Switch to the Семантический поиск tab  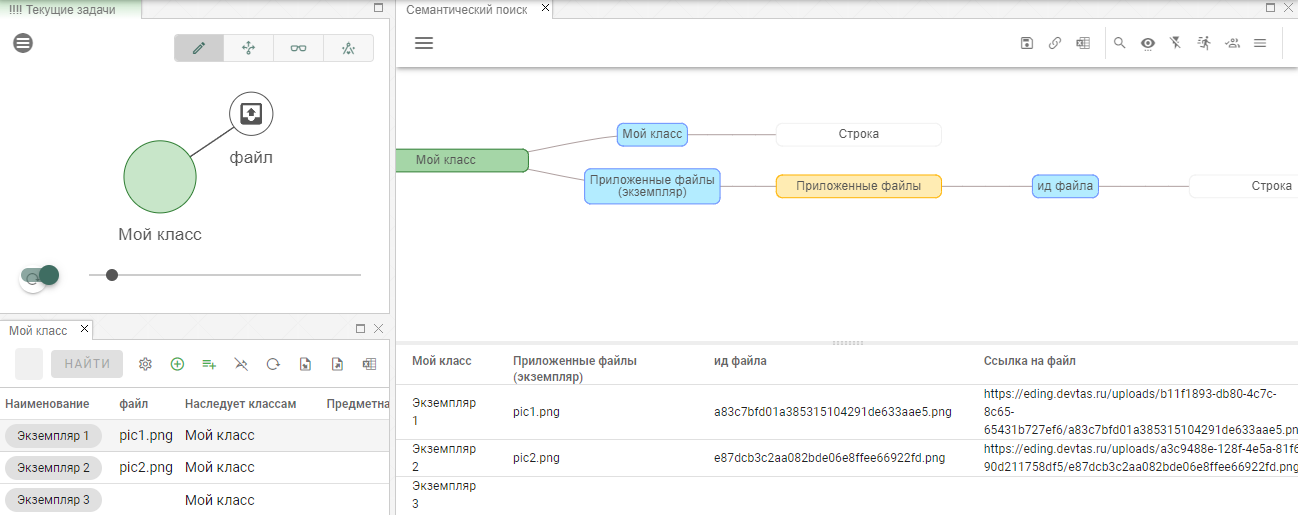pos(466,9)
